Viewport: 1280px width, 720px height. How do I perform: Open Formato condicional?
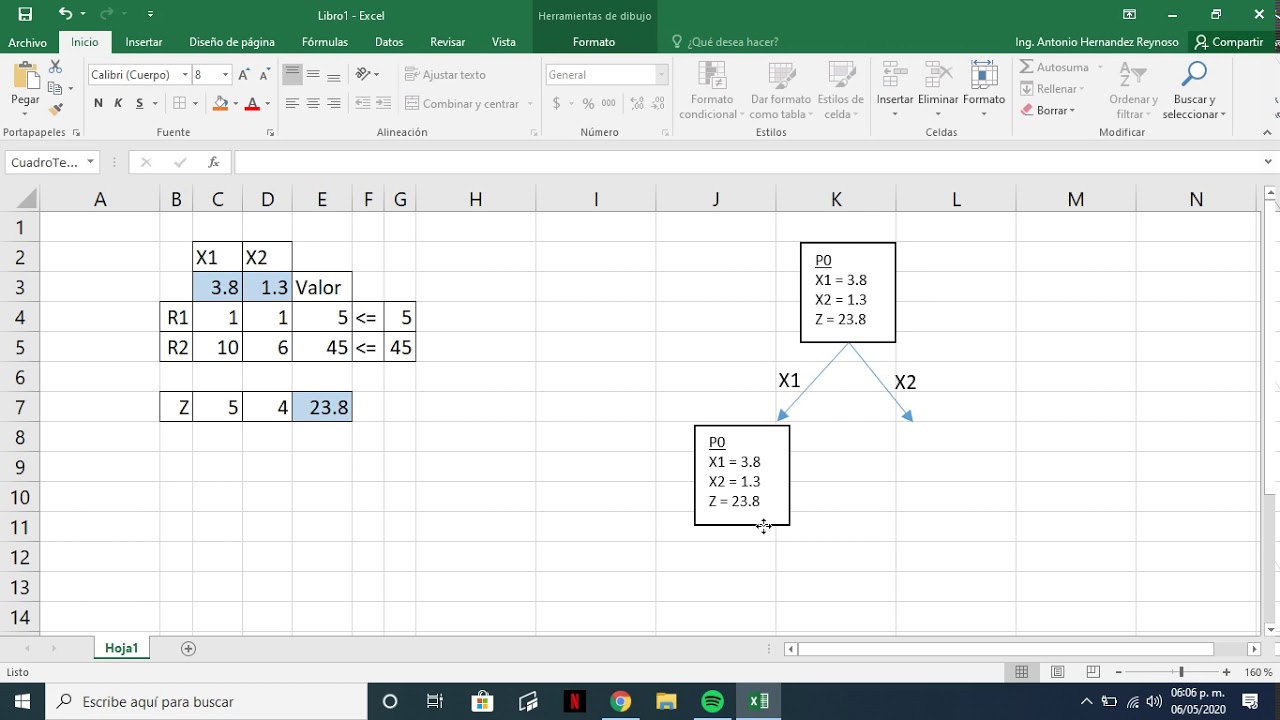(712, 90)
